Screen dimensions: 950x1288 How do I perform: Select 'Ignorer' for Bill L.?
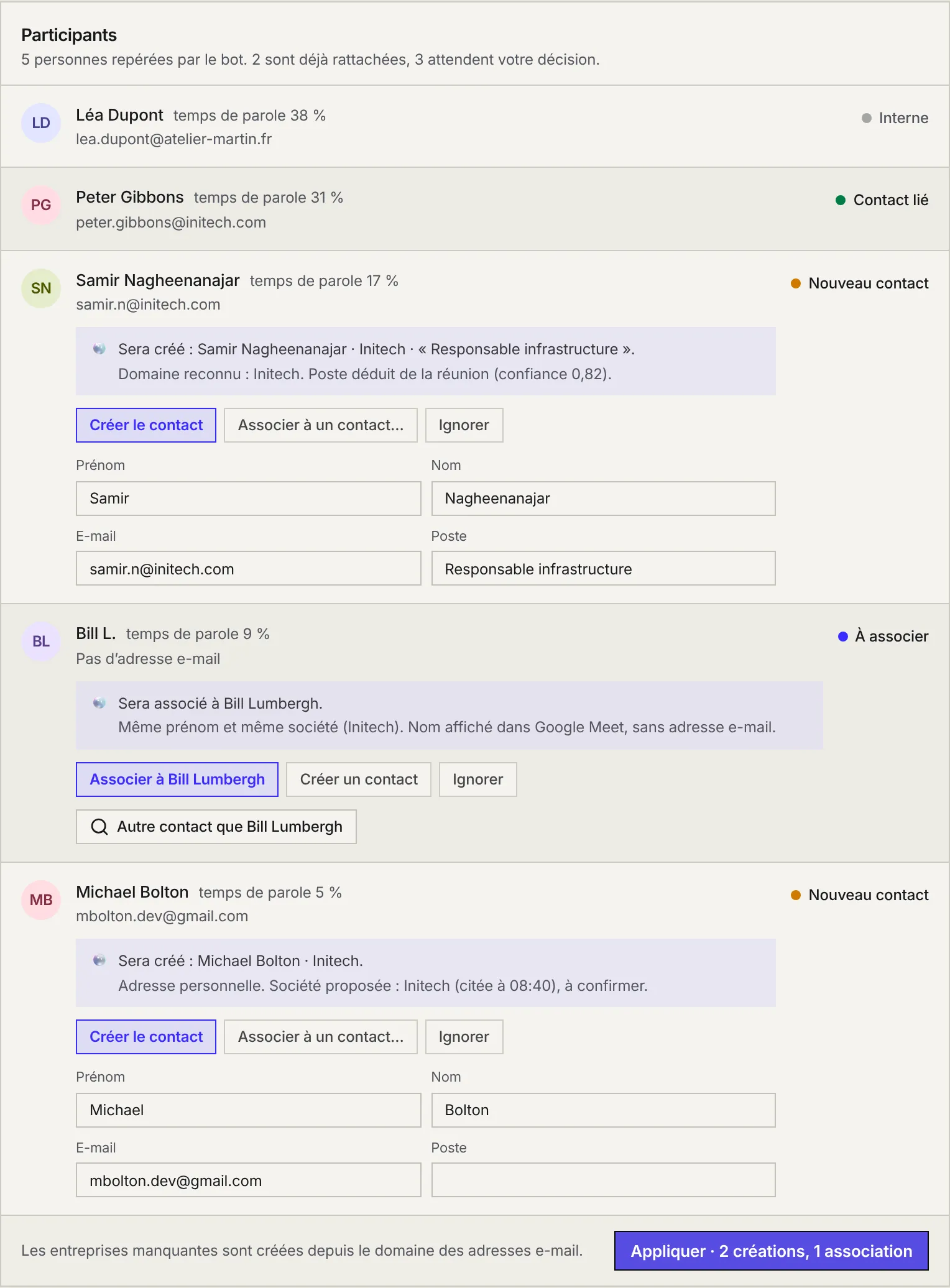click(478, 780)
